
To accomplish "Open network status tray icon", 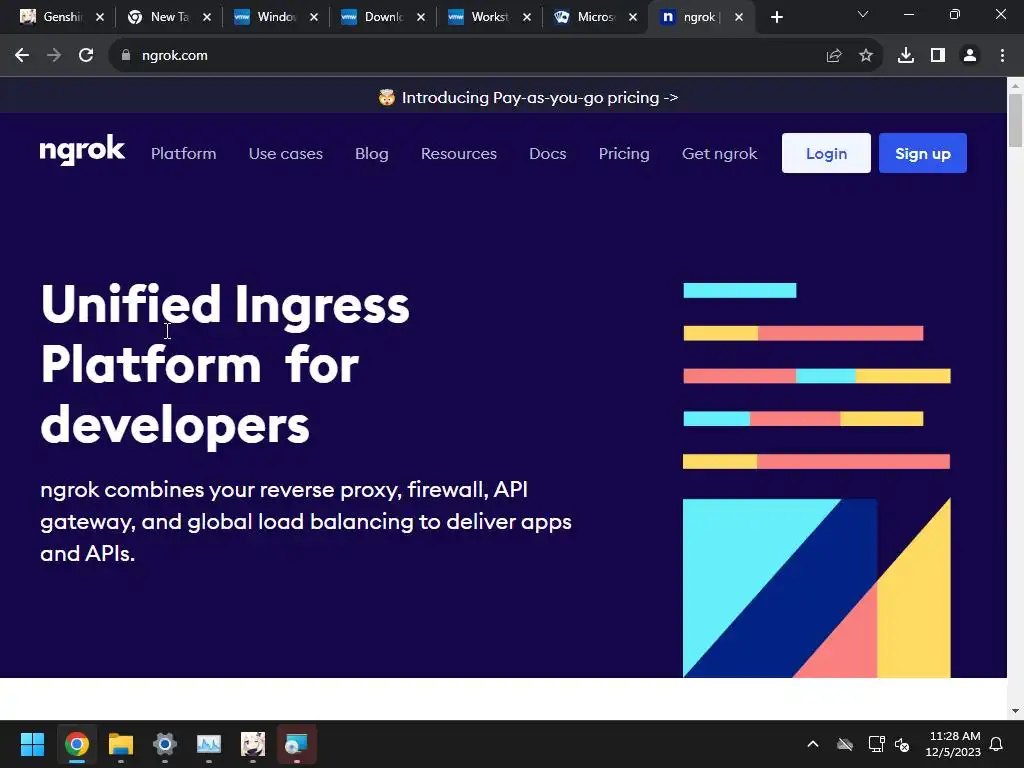I will (x=876, y=744).
